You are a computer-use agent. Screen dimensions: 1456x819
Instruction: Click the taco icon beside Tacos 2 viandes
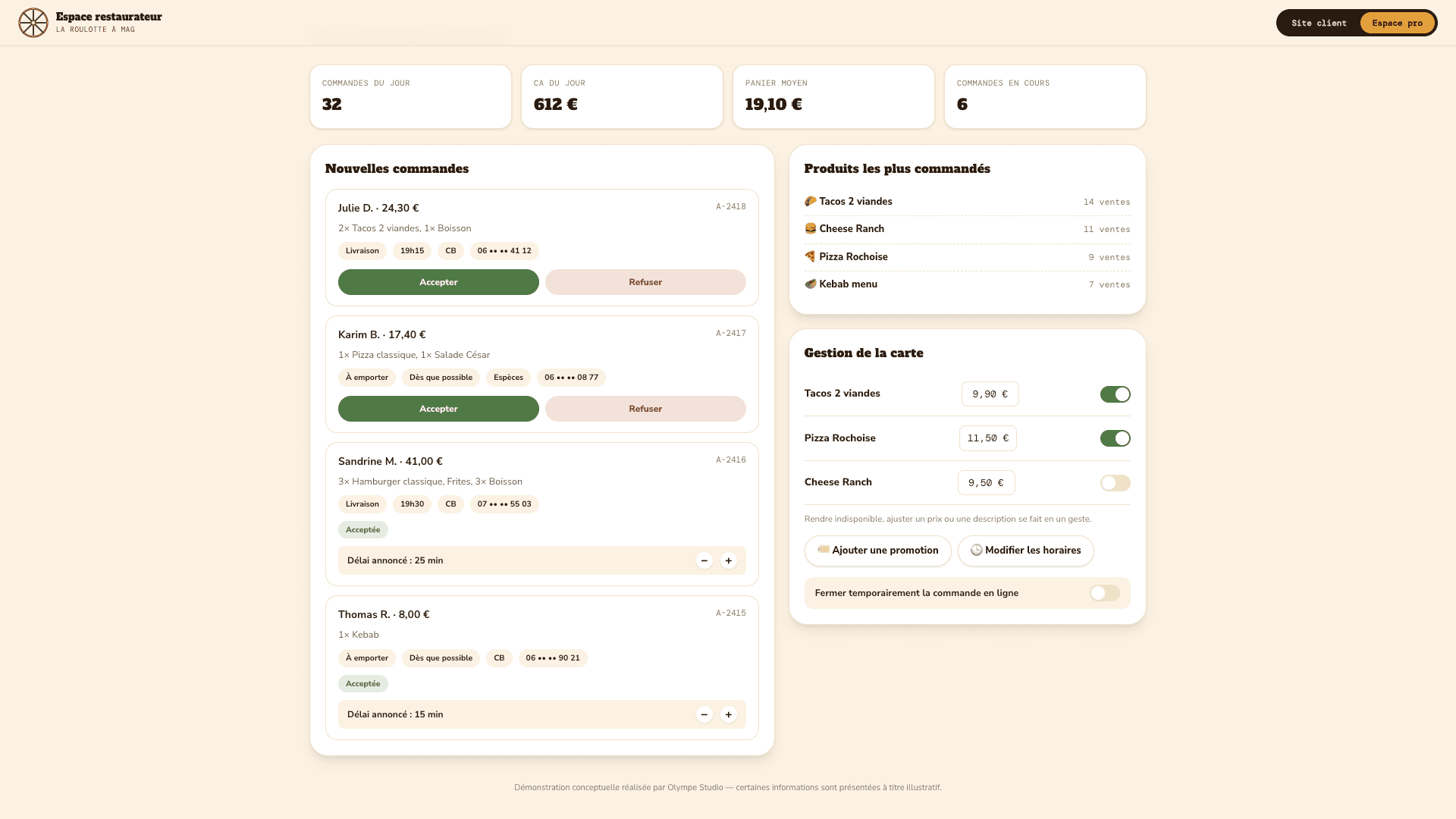click(x=811, y=201)
